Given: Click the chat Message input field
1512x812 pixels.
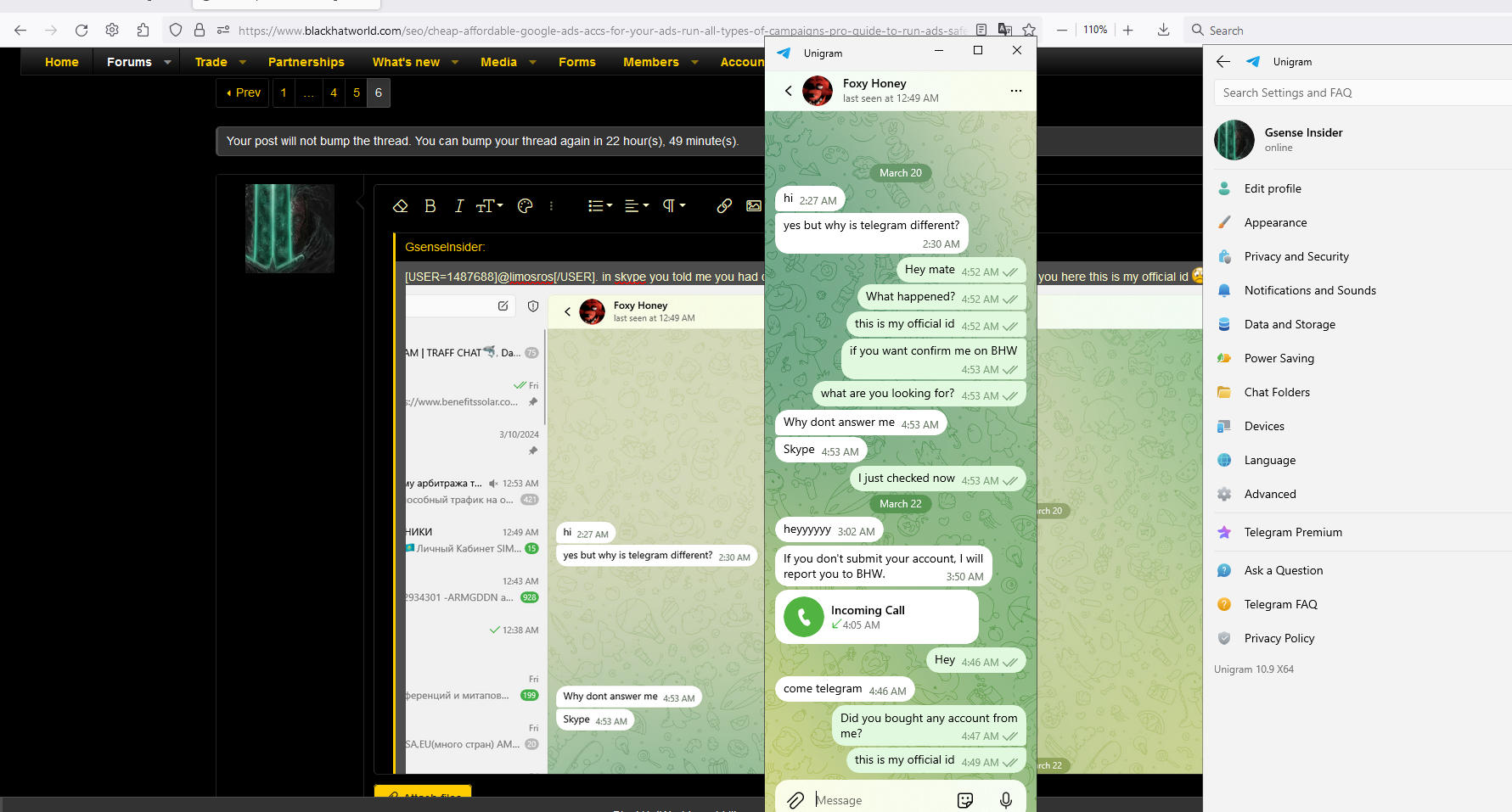Looking at the screenshot, I should 880,800.
